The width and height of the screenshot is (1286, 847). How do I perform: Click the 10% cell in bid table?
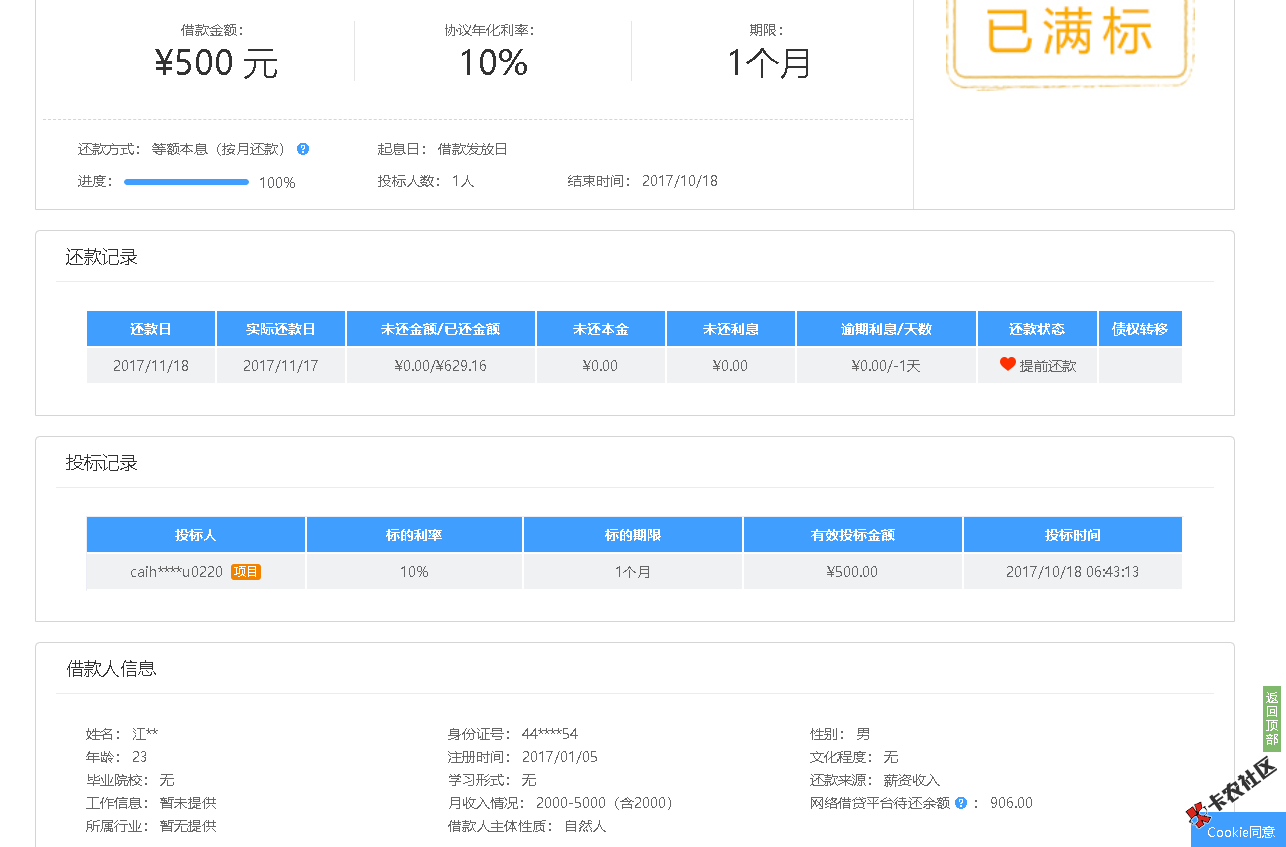414,572
